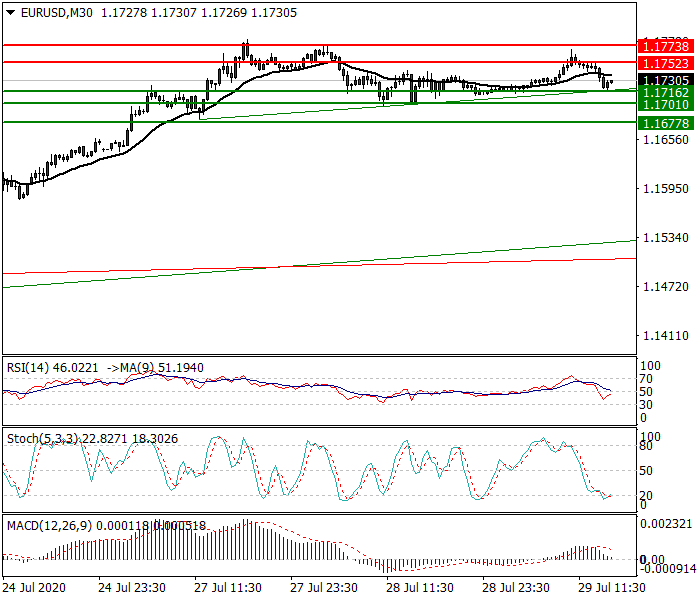Select the 1.17010 green support label
The width and height of the screenshot is (700, 600).
[666, 105]
